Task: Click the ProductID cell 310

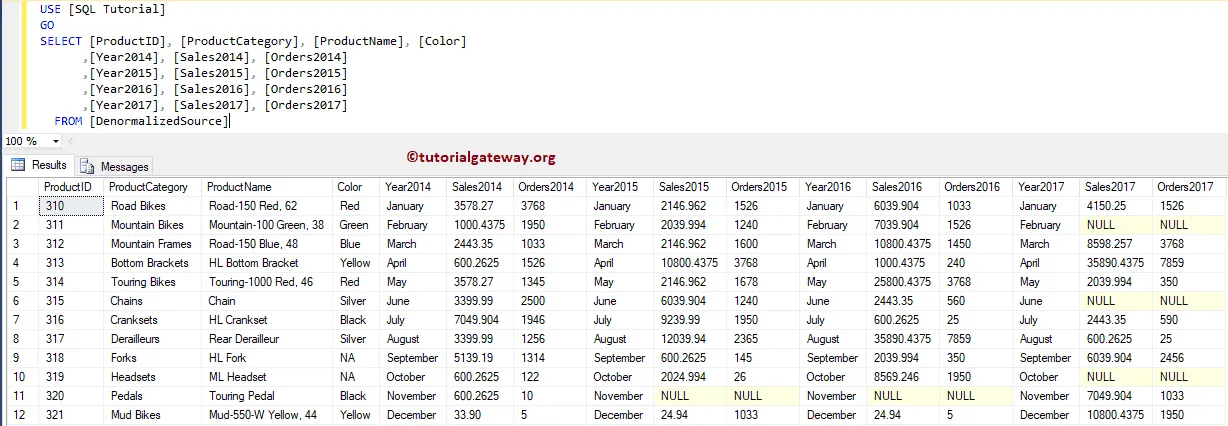Action: click(71, 206)
